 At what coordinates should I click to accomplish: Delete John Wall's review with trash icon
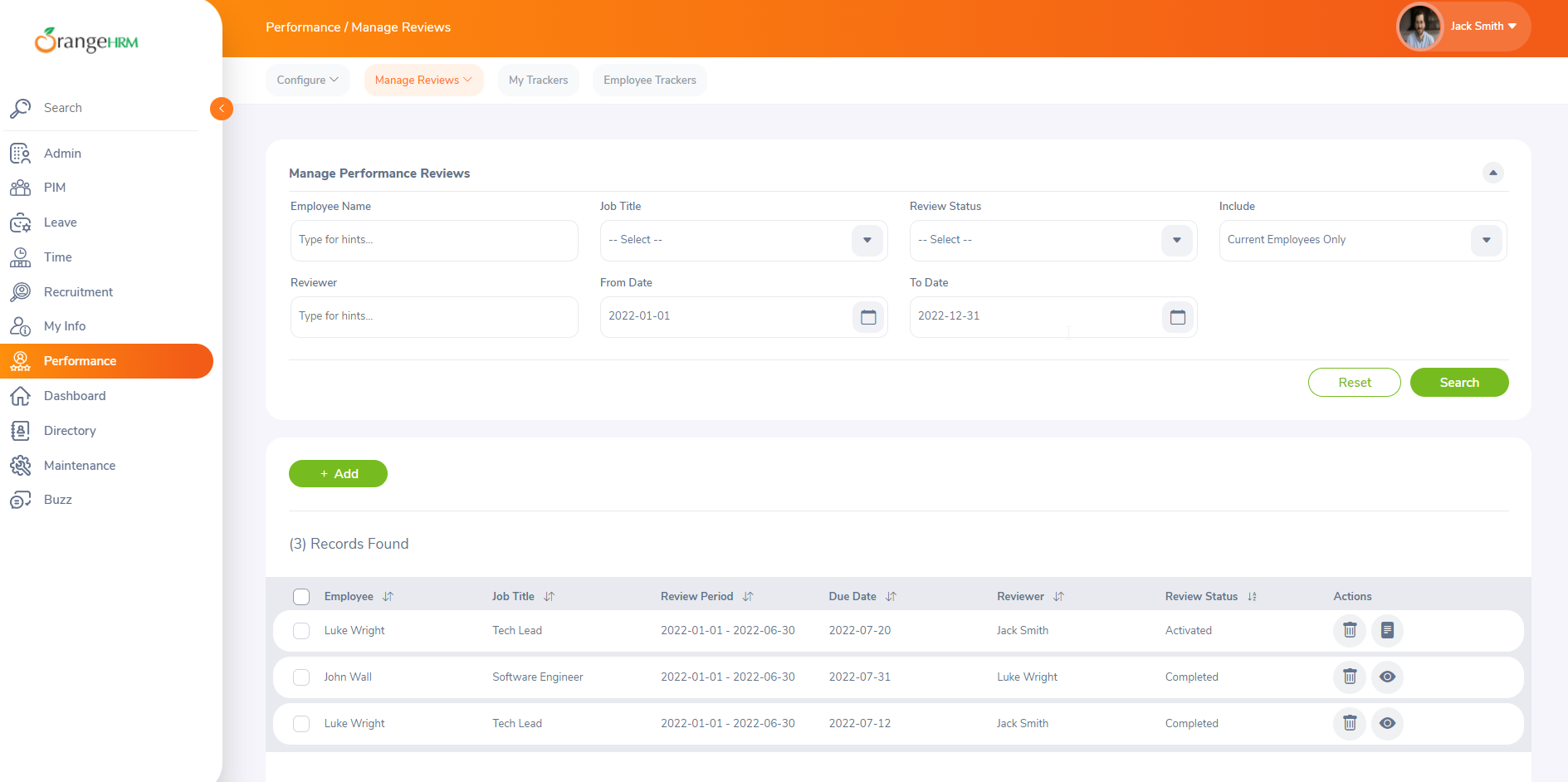click(x=1350, y=677)
